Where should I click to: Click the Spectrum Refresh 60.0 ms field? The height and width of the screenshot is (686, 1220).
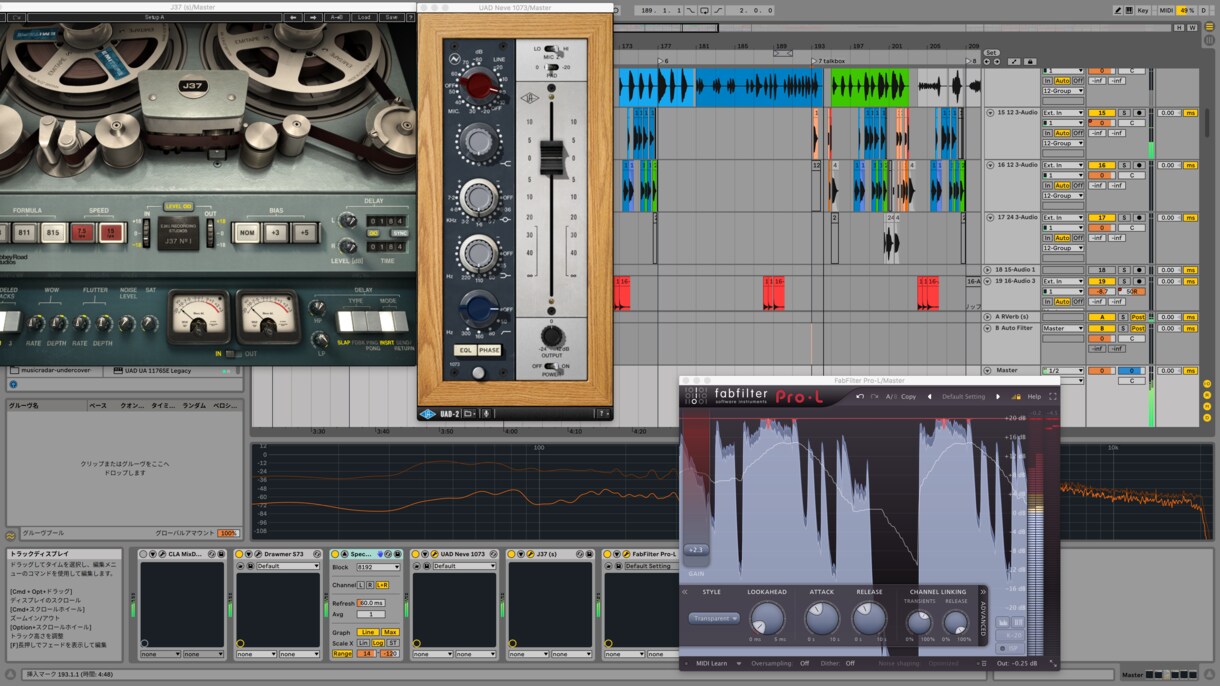371,603
